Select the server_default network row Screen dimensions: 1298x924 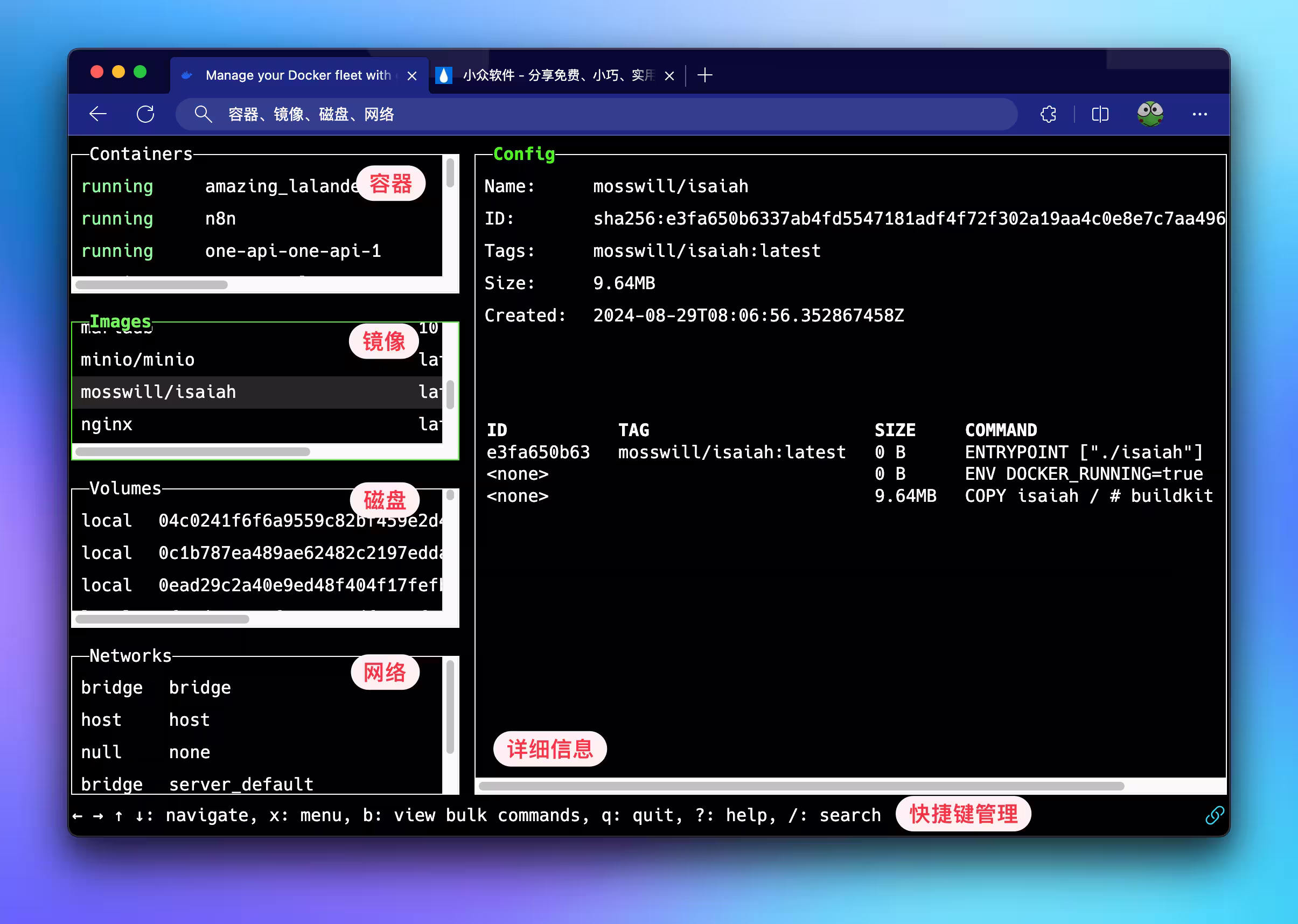[257, 784]
